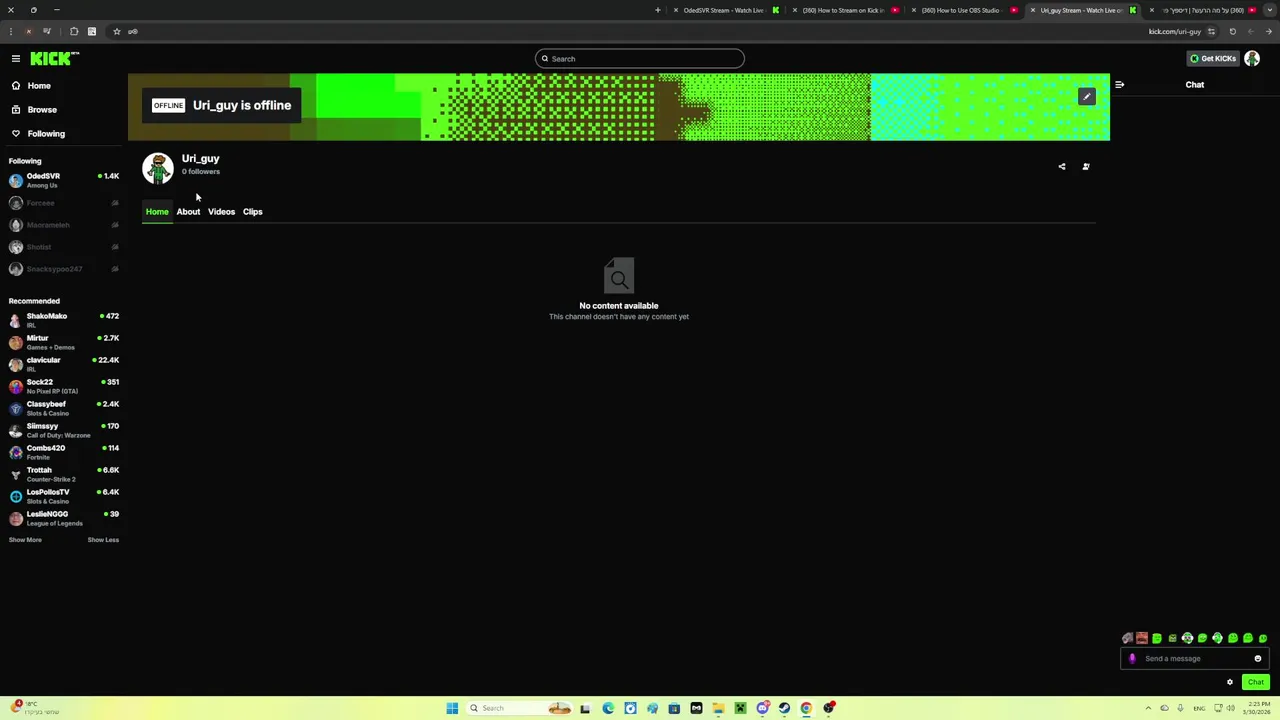1280x720 pixels.
Task: Click the channel search field
Action: point(640,58)
